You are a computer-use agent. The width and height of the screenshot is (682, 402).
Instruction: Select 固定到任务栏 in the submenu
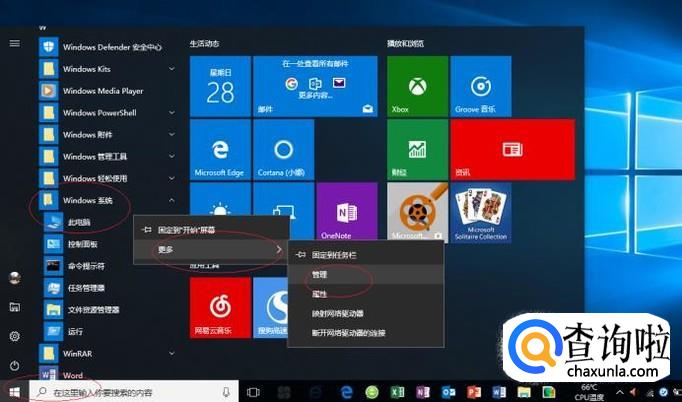(366, 255)
